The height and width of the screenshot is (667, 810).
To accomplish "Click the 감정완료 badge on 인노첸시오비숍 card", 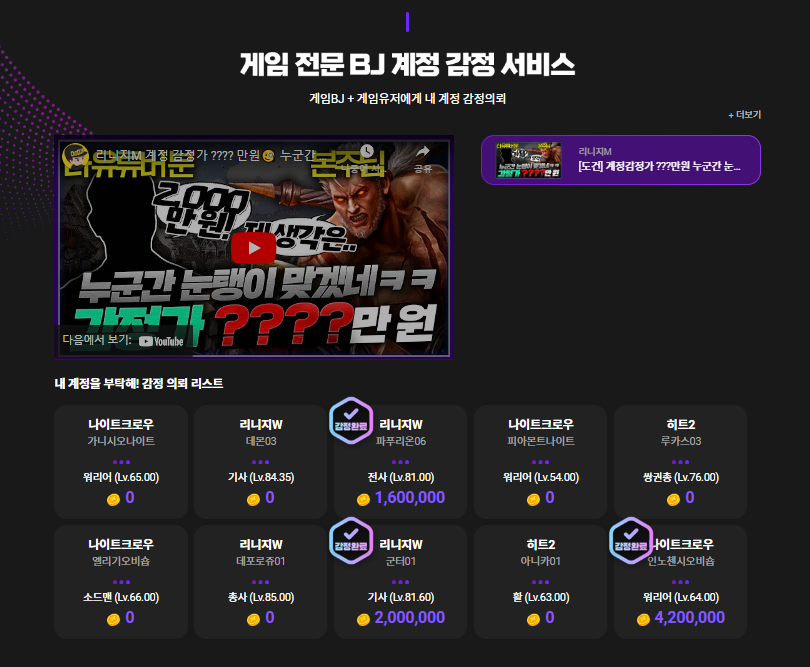I will 631,540.
